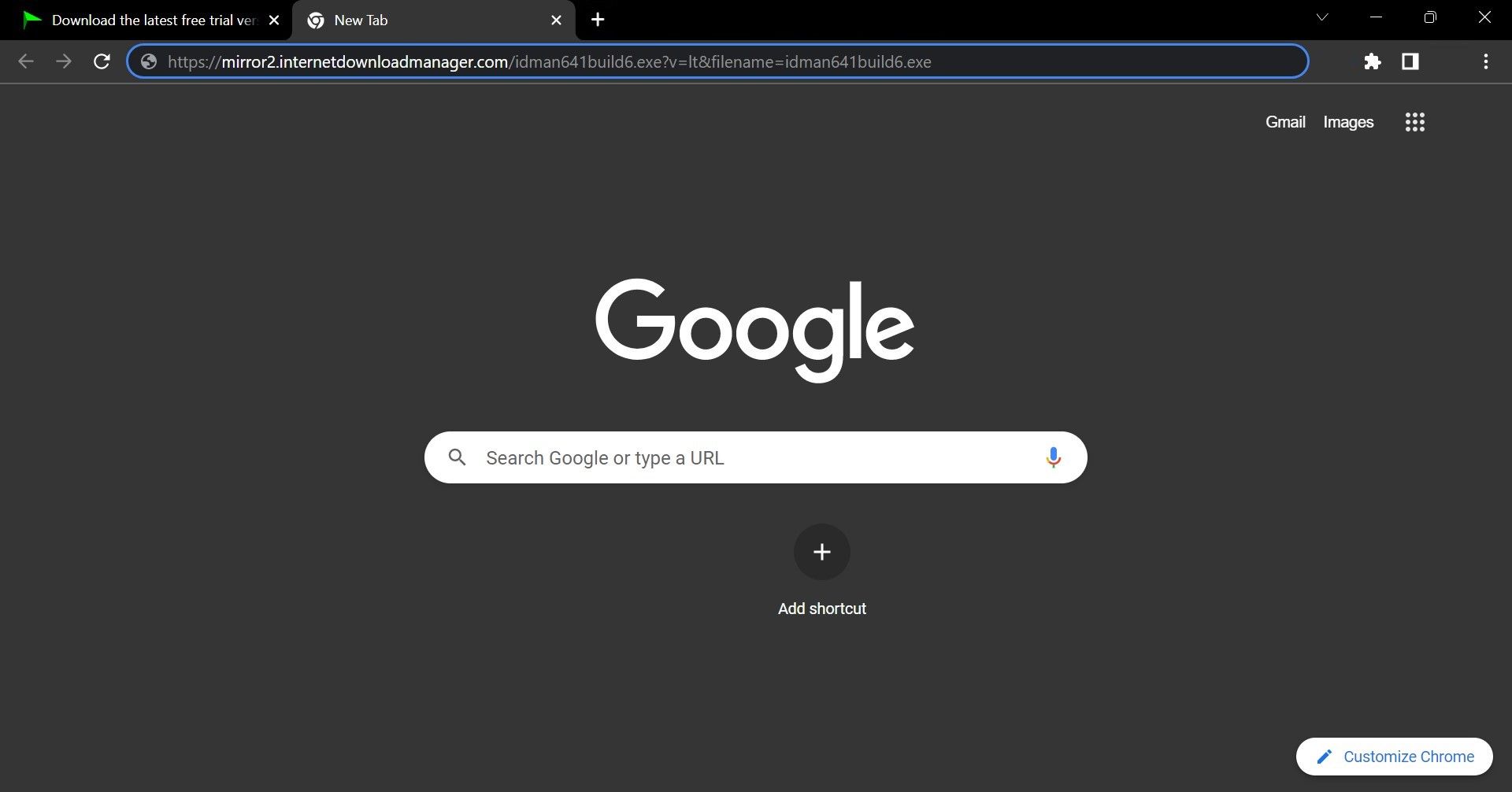Open the Google apps grid

[1415, 122]
